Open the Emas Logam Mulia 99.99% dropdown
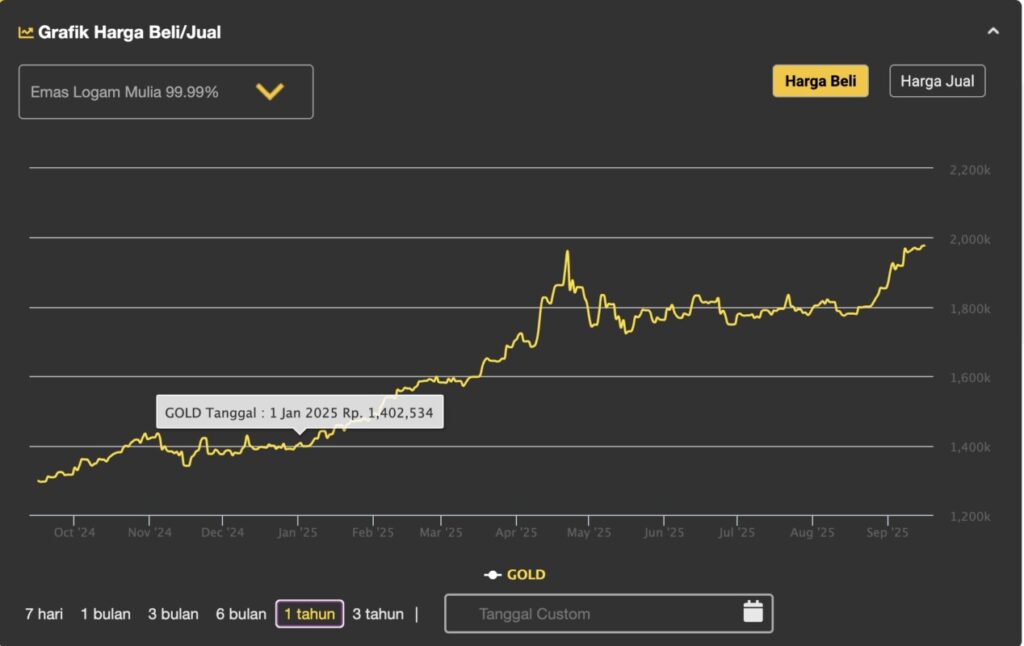1024x646 pixels. (165, 92)
